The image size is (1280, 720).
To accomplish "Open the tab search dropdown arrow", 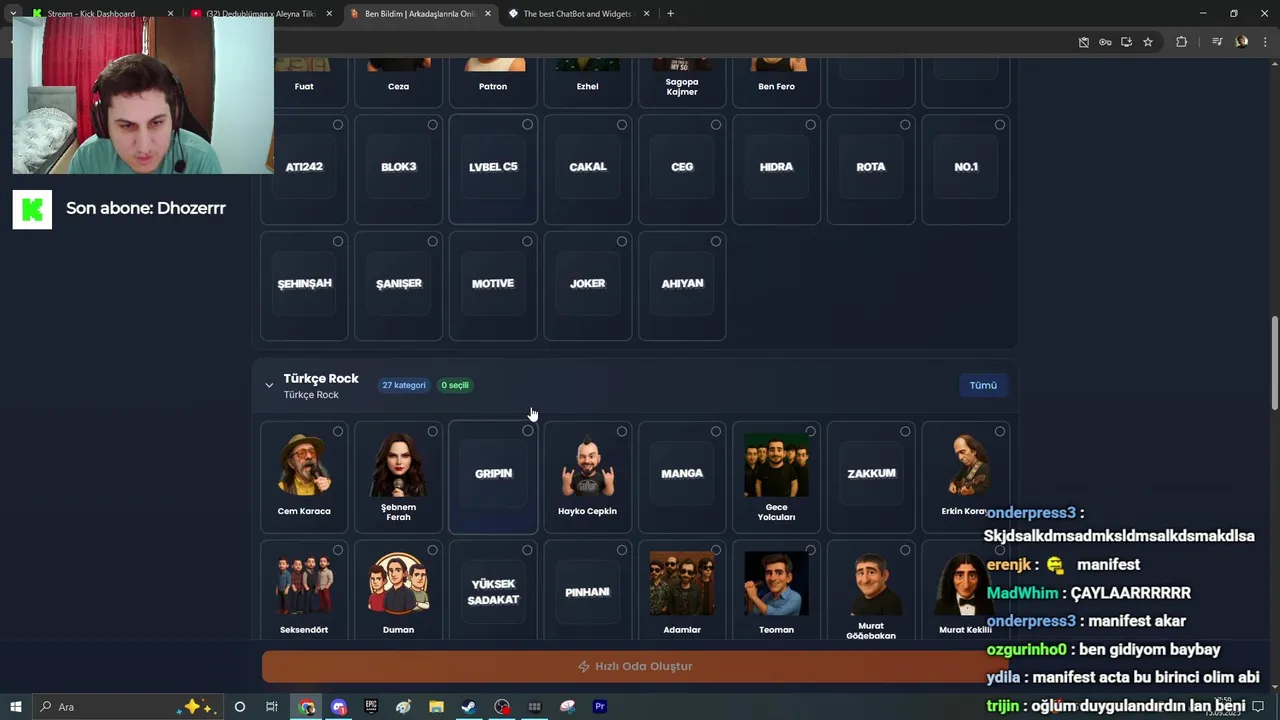I will coord(13,14).
